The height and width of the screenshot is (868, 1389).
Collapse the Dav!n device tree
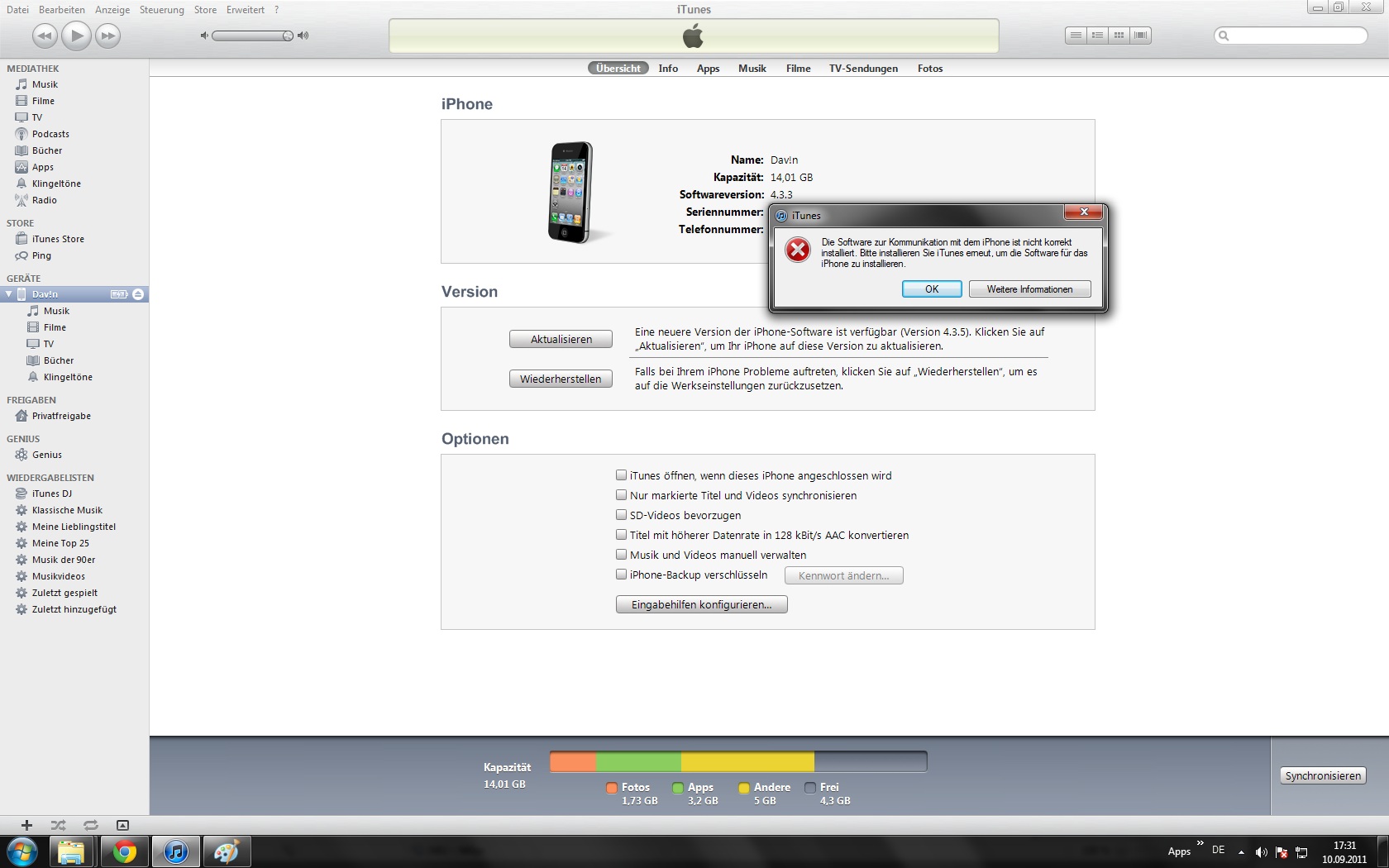point(9,294)
